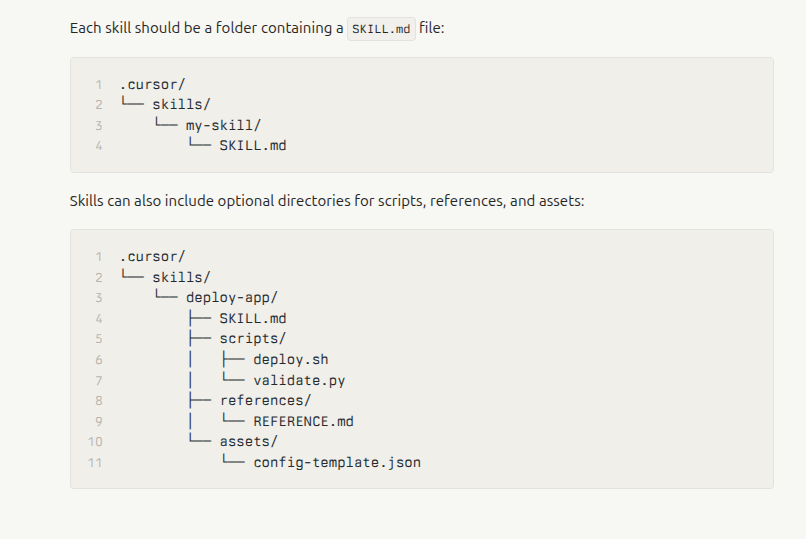This screenshot has width=806, height=539.
Task: Click the 'Skills can also include optional directories' sentence
Action: coord(326,201)
